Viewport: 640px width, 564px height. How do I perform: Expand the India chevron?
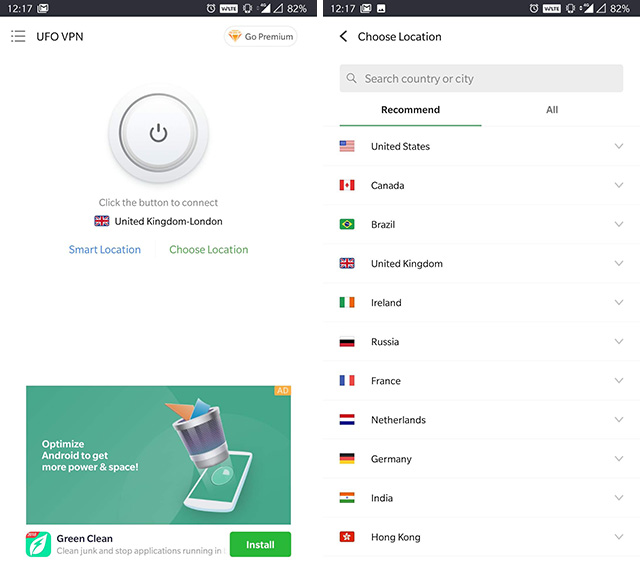619,498
